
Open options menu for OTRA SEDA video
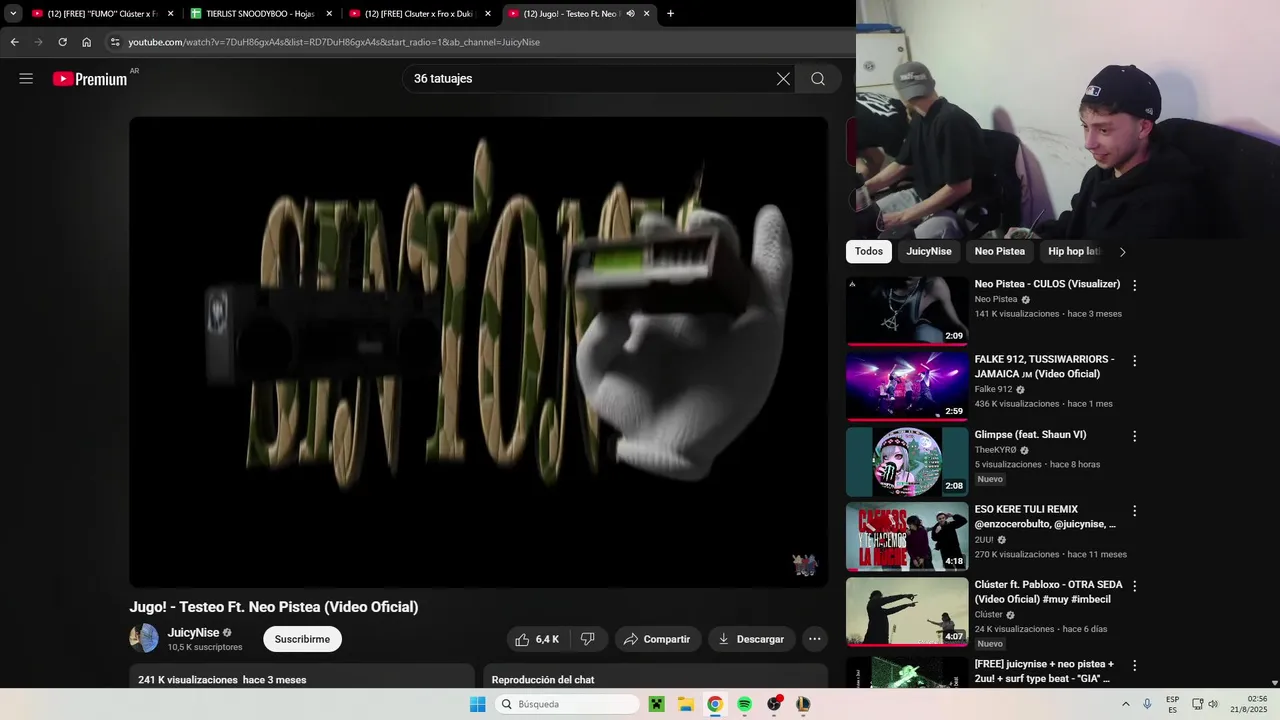pos(1134,586)
